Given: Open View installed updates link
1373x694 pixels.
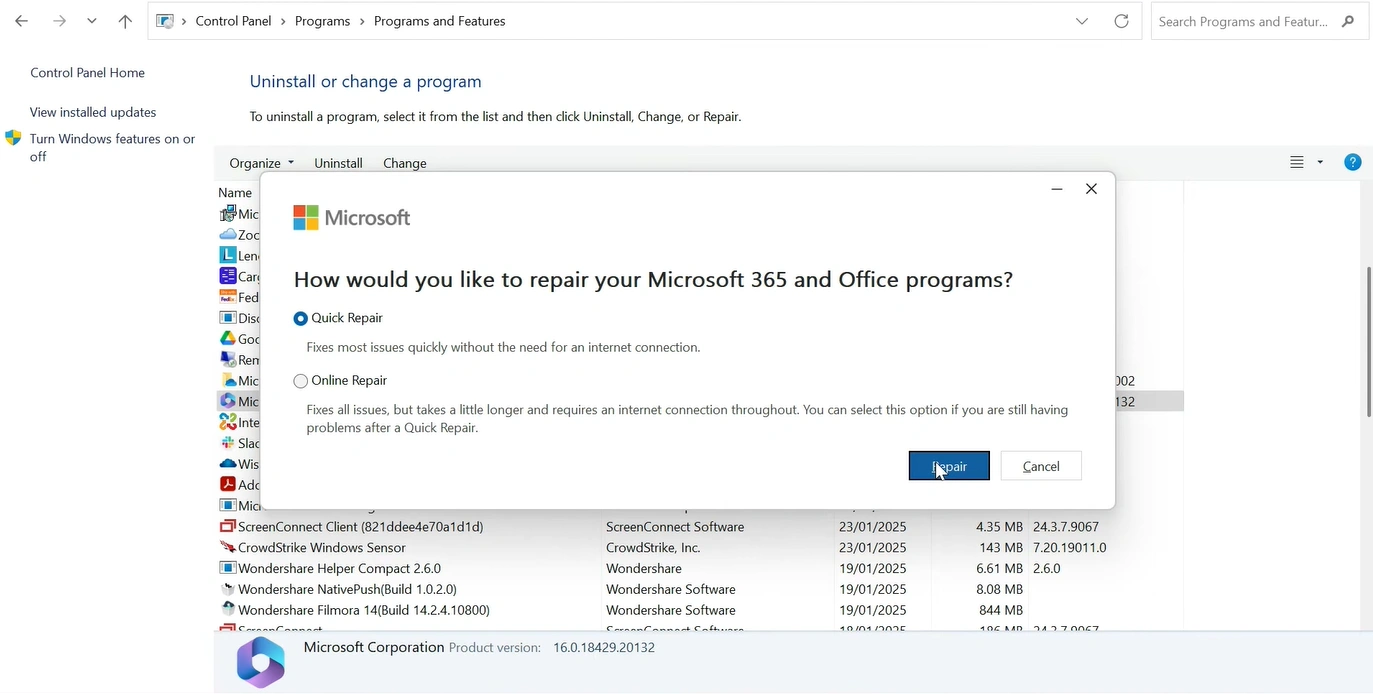Looking at the screenshot, I should [93, 112].
